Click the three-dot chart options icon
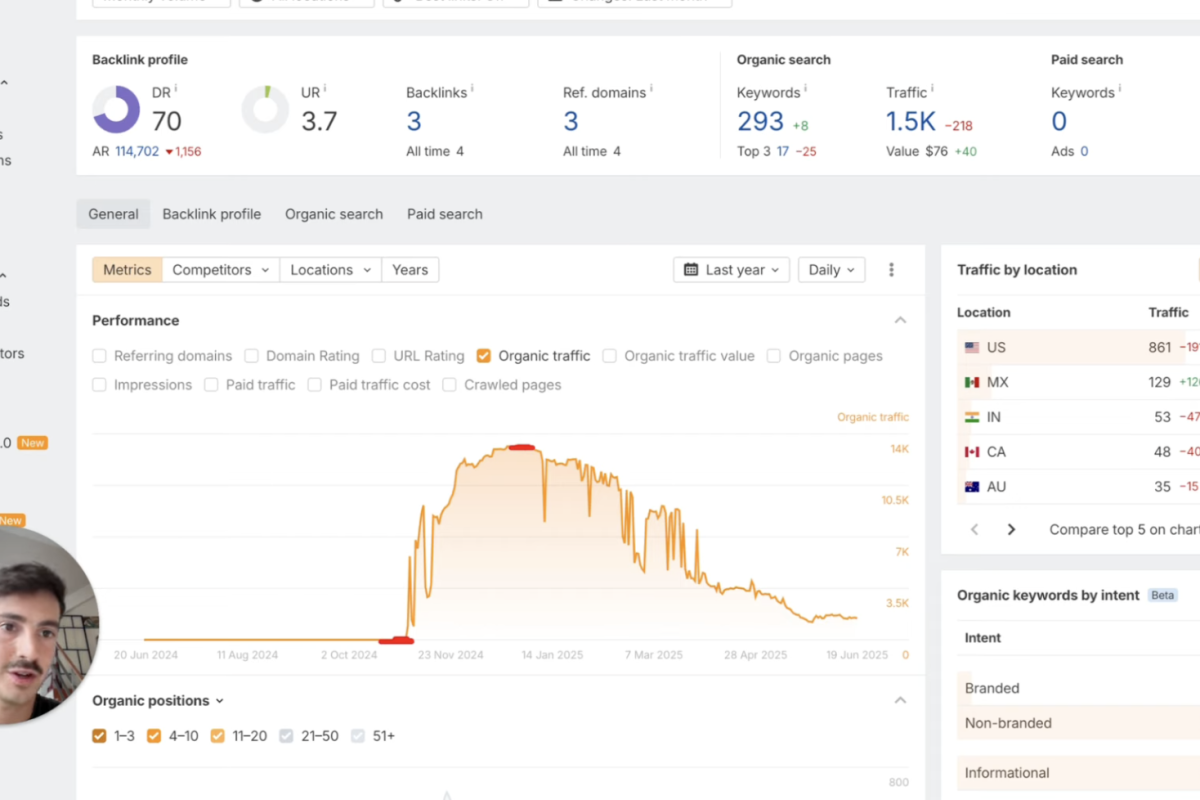 (891, 270)
